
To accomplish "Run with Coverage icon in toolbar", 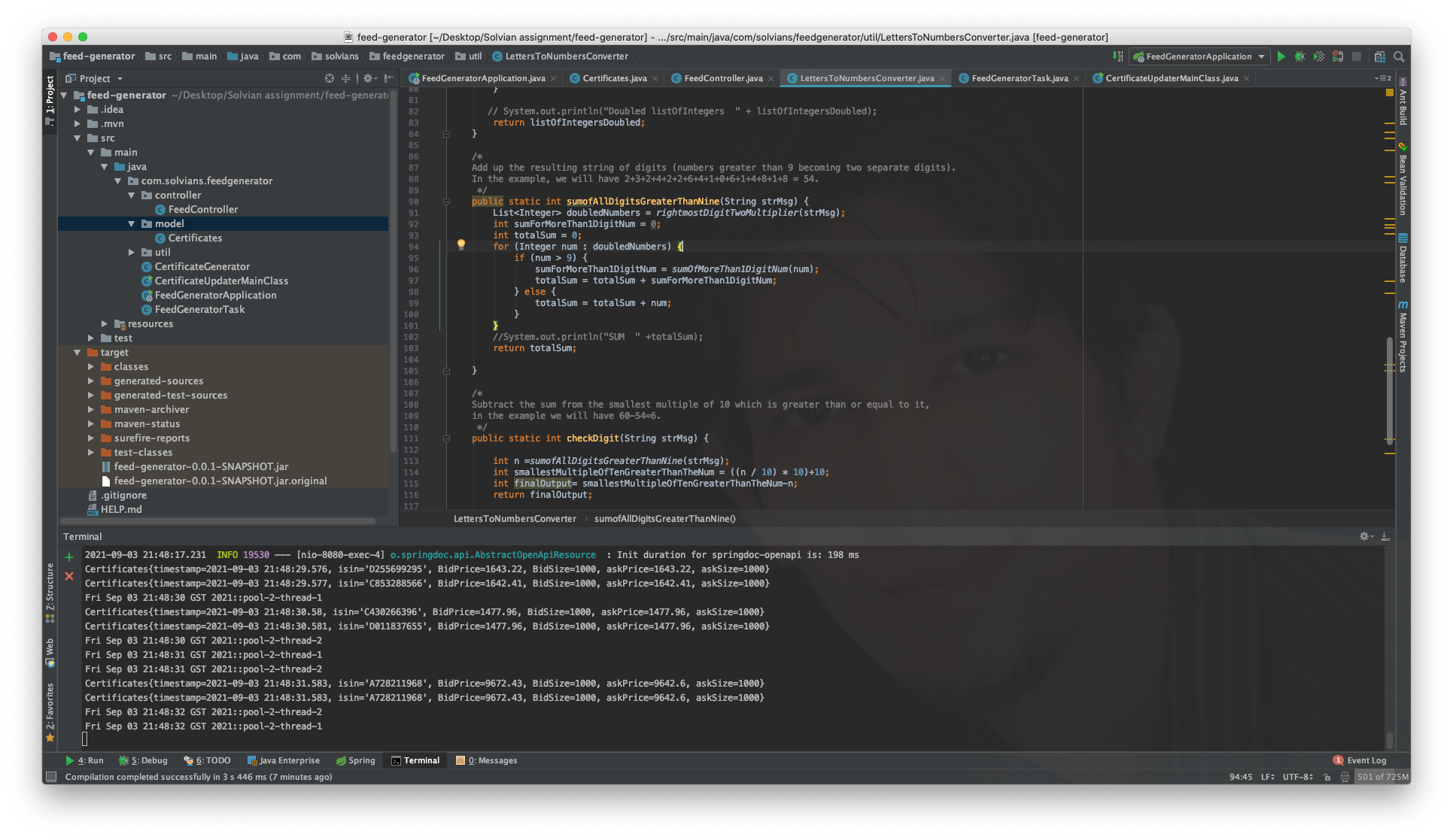I will (1318, 56).
